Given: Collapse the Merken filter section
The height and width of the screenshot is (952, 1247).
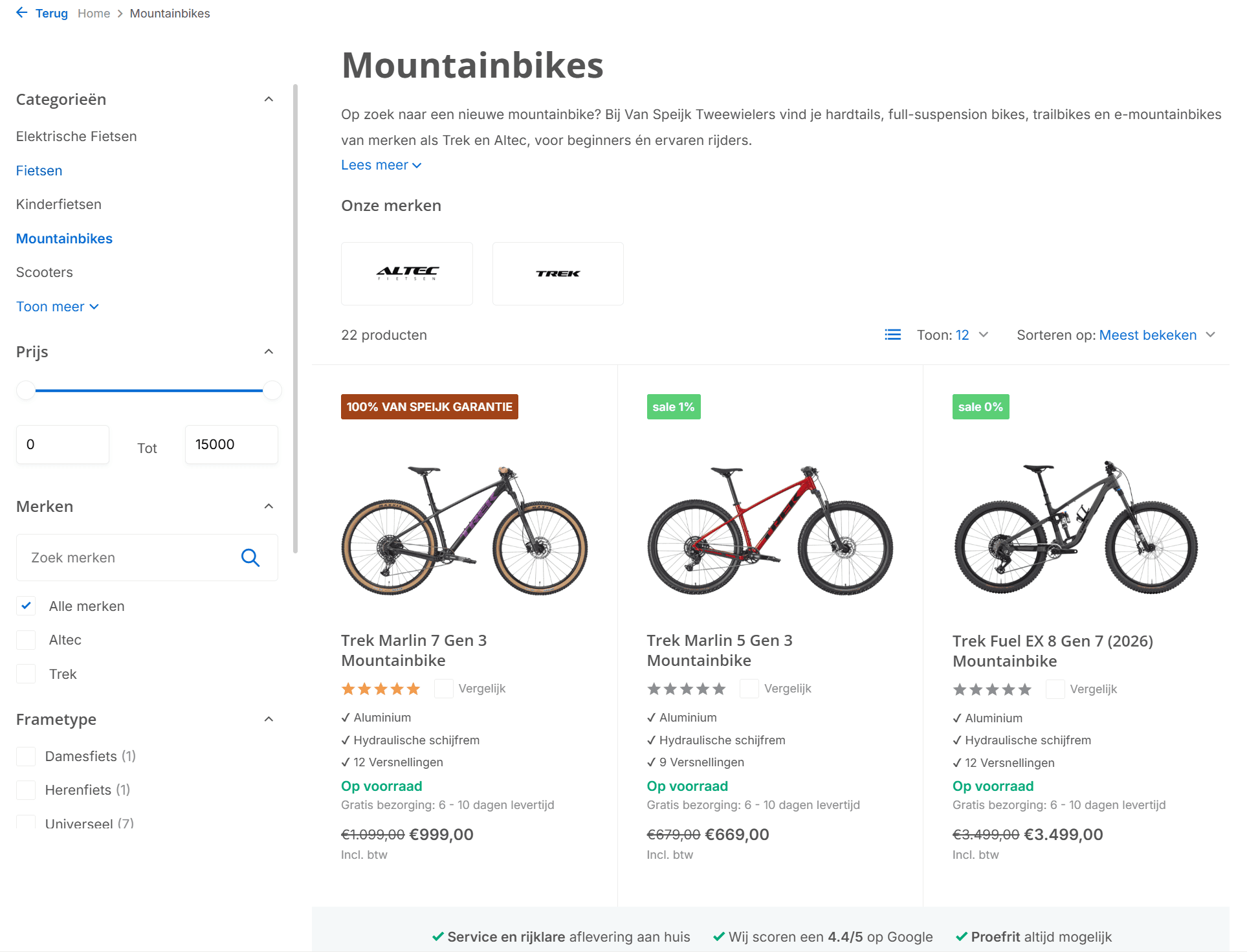Looking at the screenshot, I should pos(269,507).
